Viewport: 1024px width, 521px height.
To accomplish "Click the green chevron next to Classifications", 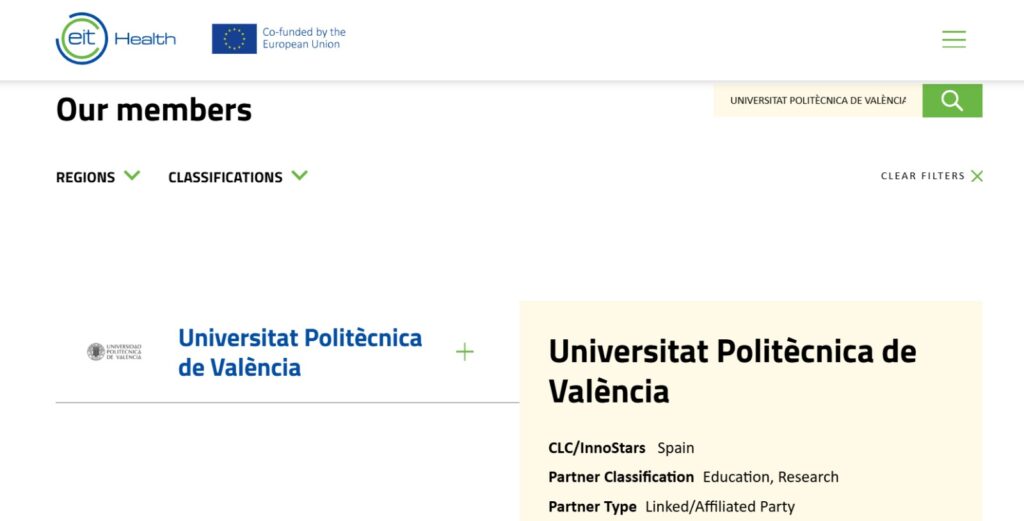I will tap(300, 176).
